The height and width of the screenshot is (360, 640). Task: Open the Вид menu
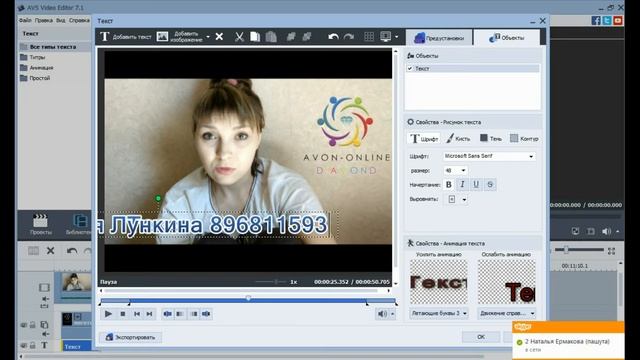(60, 20)
